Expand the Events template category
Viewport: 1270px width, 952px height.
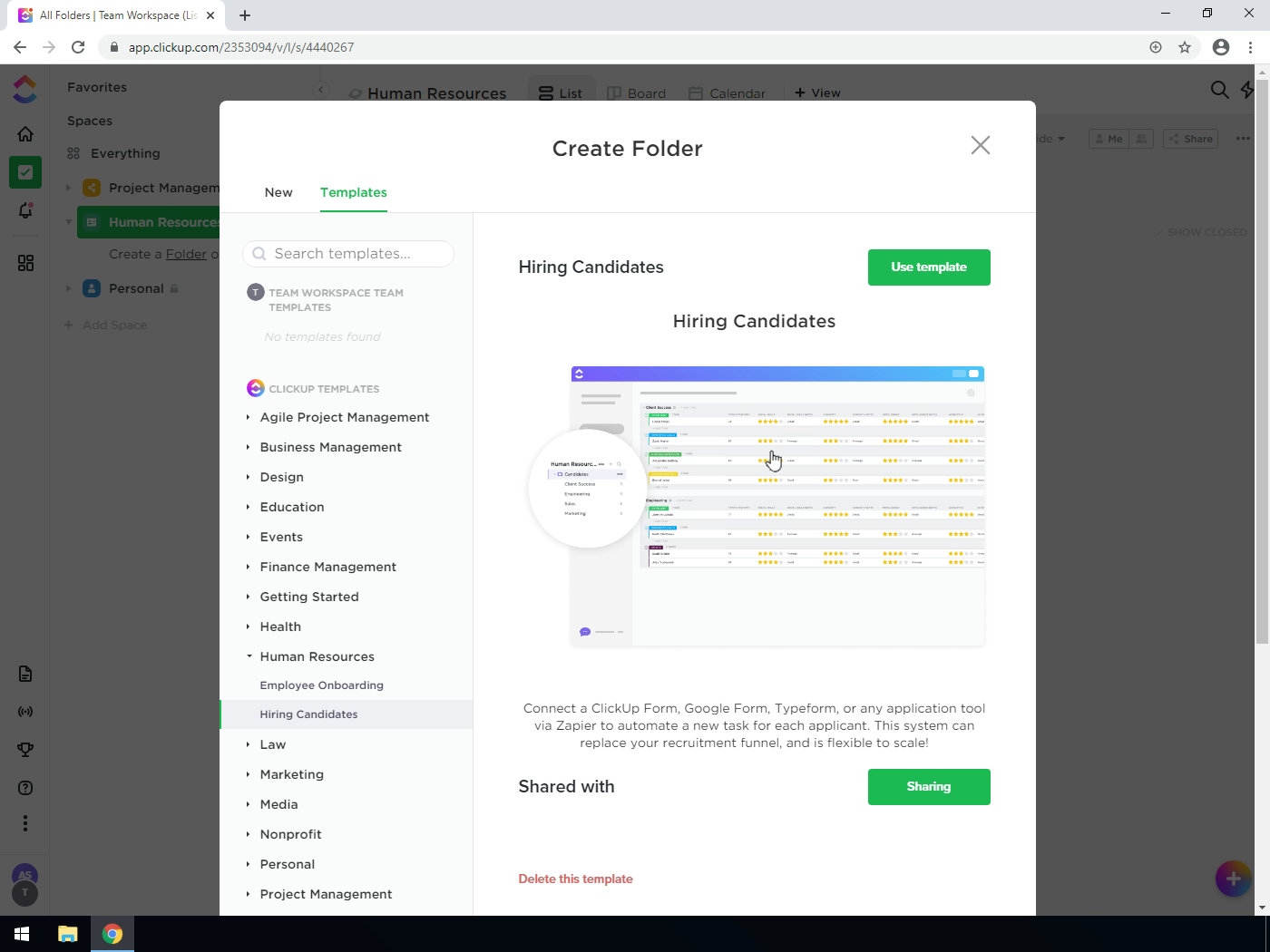click(281, 537)
